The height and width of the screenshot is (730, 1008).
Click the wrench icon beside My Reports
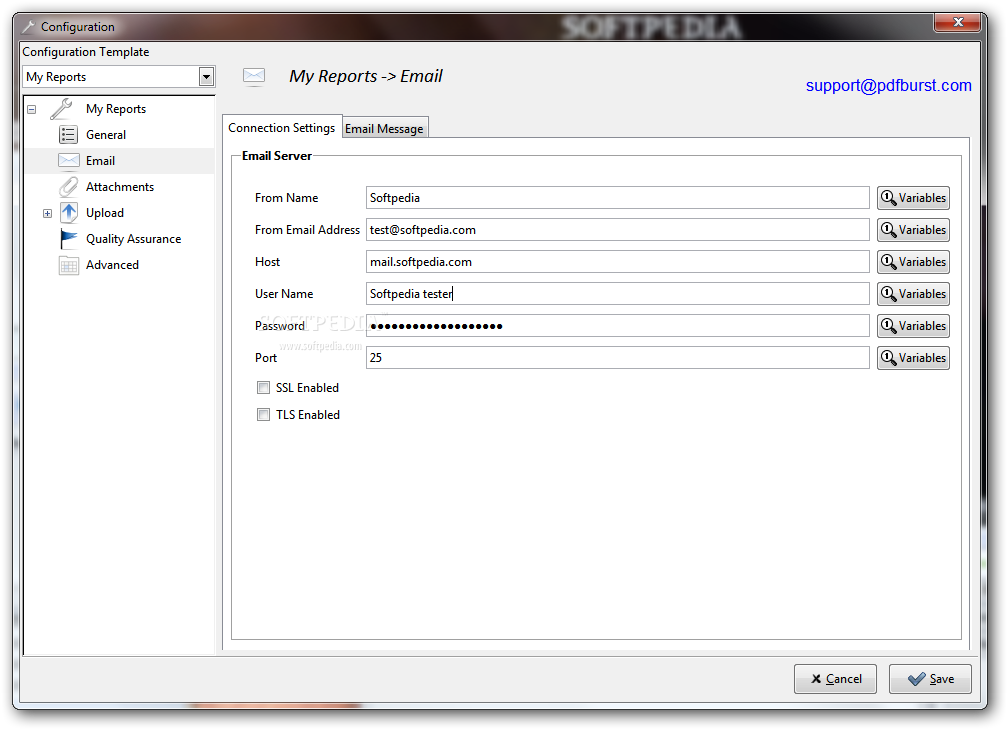[62, 109]
